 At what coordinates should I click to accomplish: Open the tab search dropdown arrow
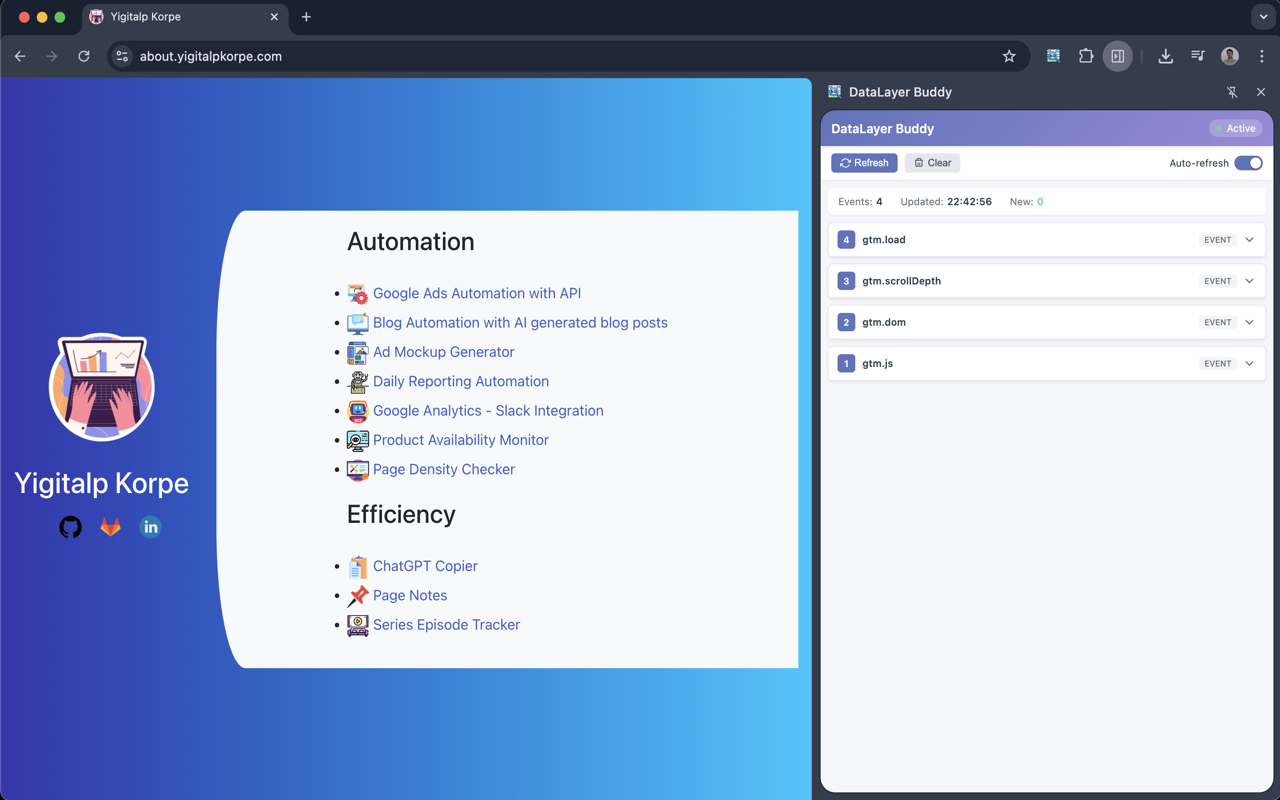tap(1263, 17)
